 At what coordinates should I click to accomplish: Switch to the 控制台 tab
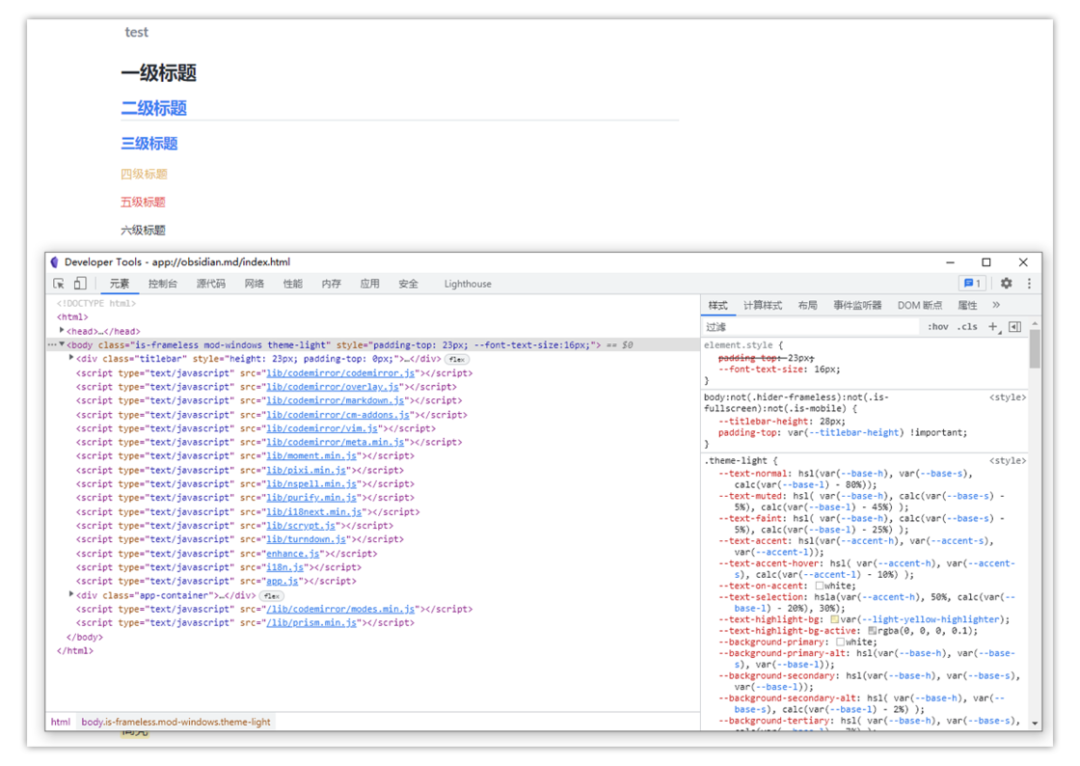click(x=162, y=284)
